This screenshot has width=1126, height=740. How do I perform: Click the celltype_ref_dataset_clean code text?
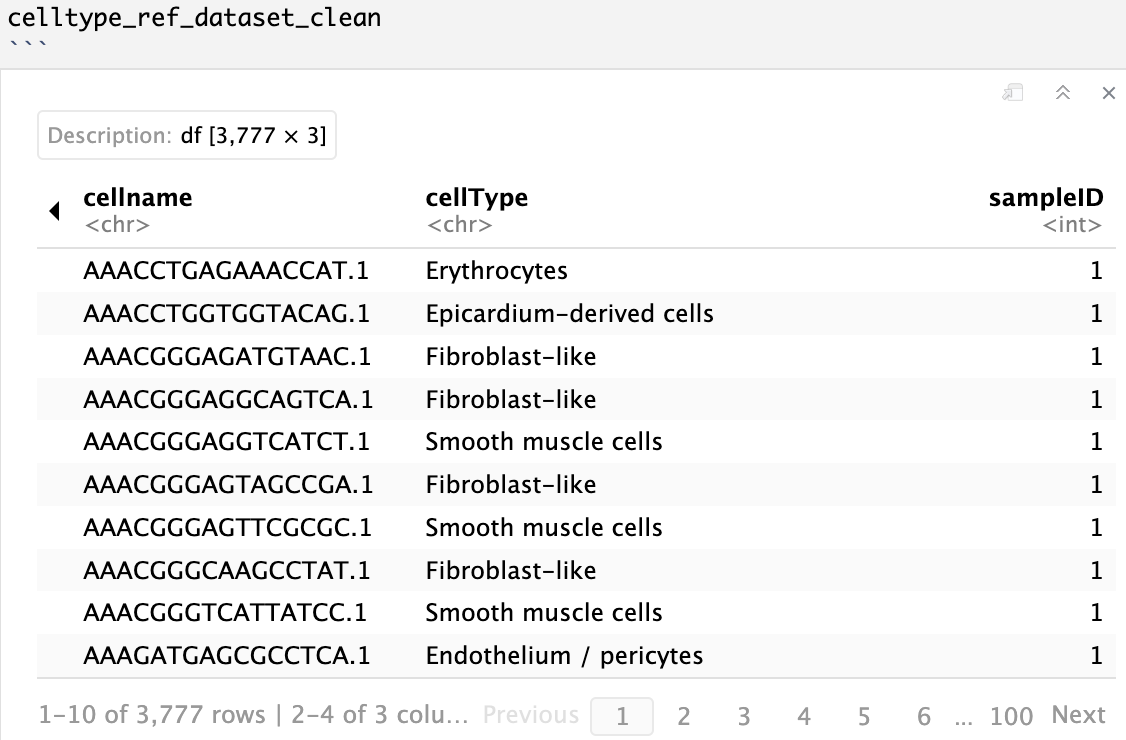click(x=190, y=16)
